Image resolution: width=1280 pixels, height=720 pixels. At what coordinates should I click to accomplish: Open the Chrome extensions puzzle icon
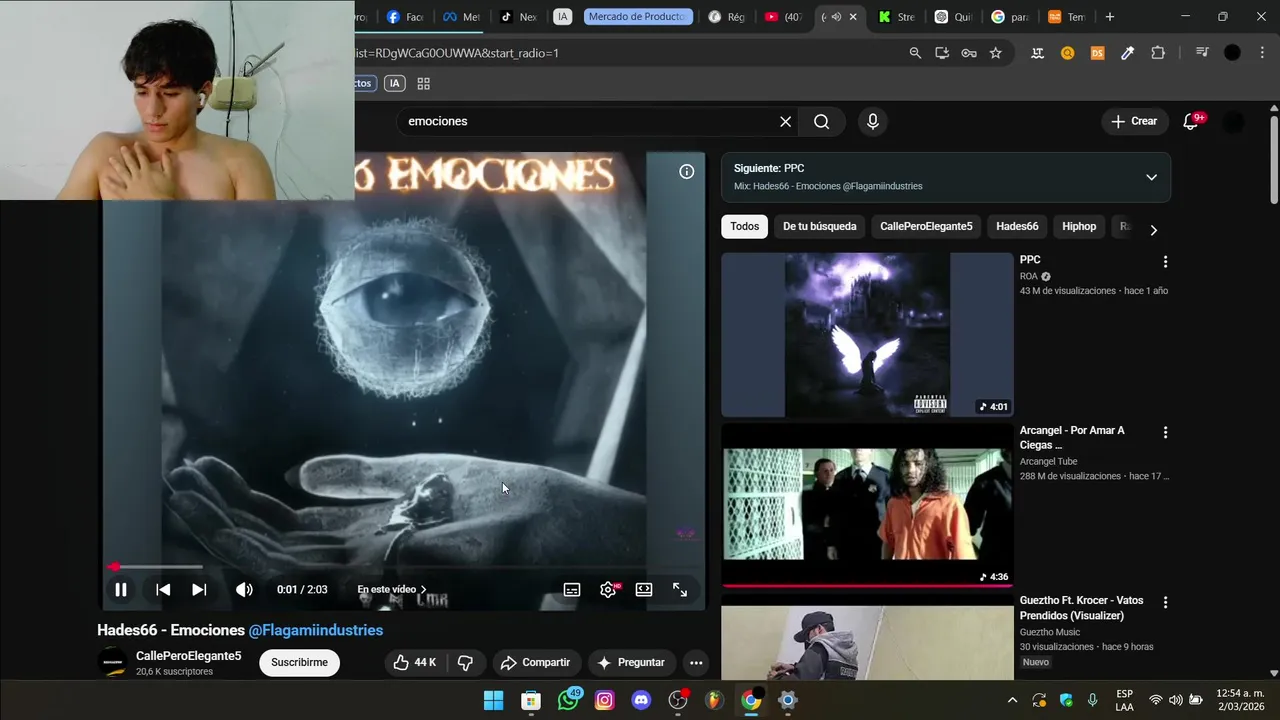click(x=1158, y=53)
